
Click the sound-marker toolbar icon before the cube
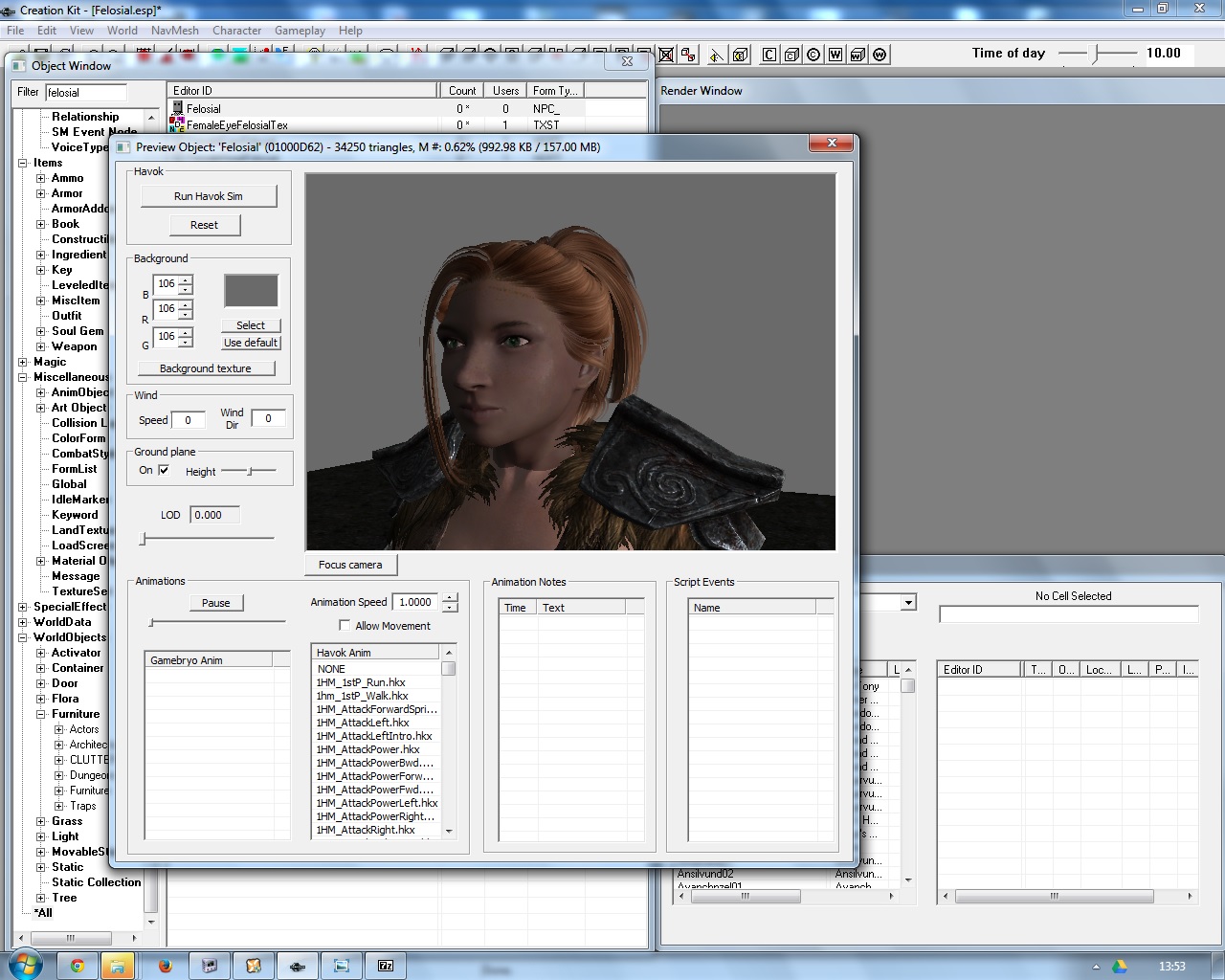point(717,55)
